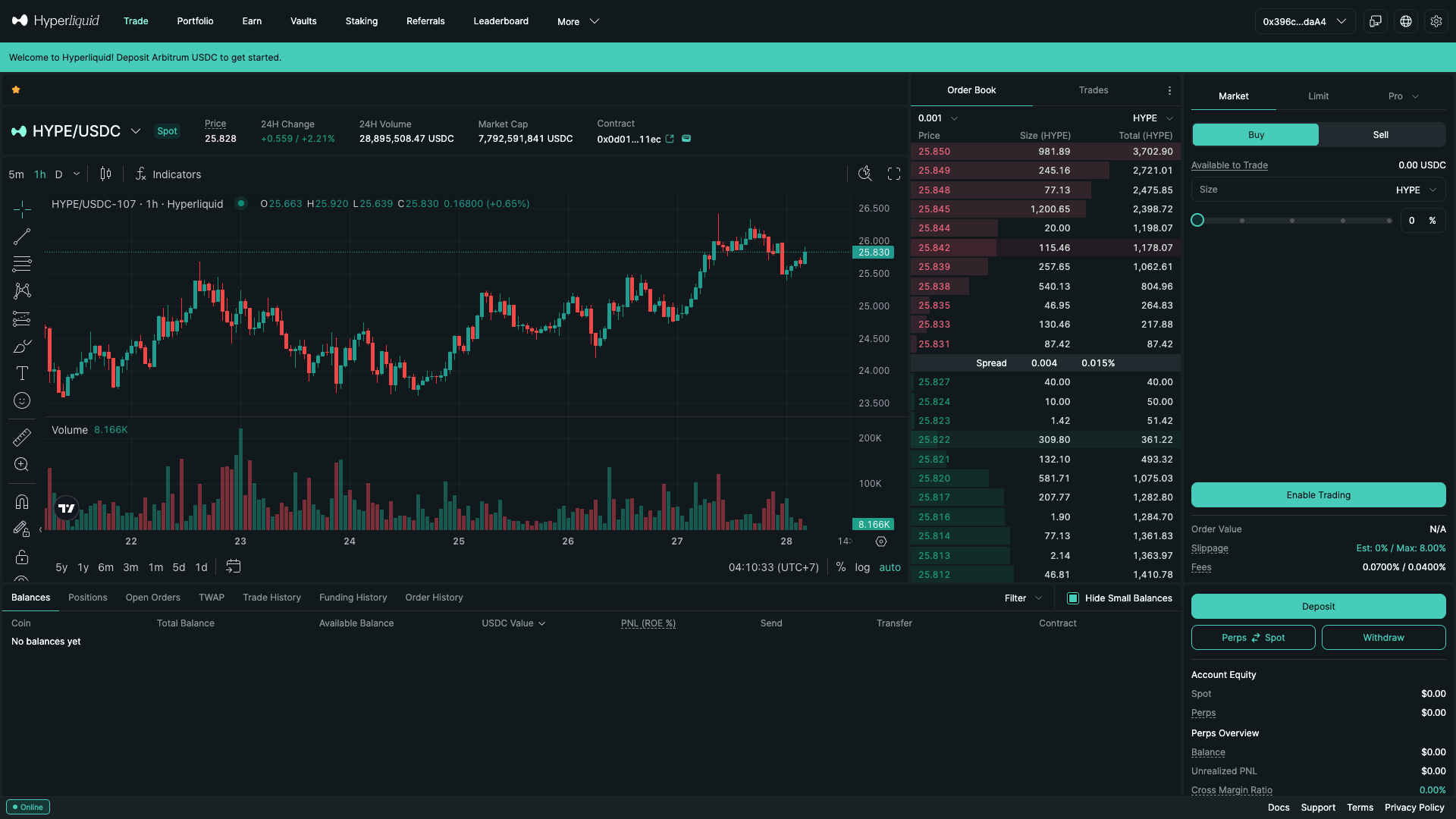The image size is (1456, 819).
Task: Open the Staking page from navigation
Action: tap(361, 21)
